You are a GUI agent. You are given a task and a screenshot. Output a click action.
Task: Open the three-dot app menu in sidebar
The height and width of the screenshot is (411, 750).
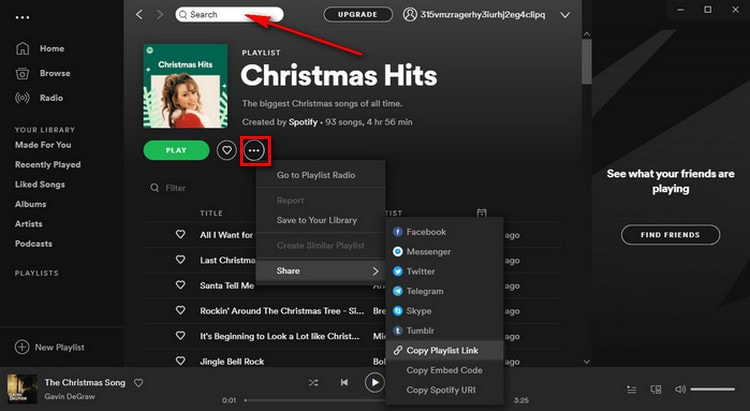pyautogui.click(x=22, y=18)
